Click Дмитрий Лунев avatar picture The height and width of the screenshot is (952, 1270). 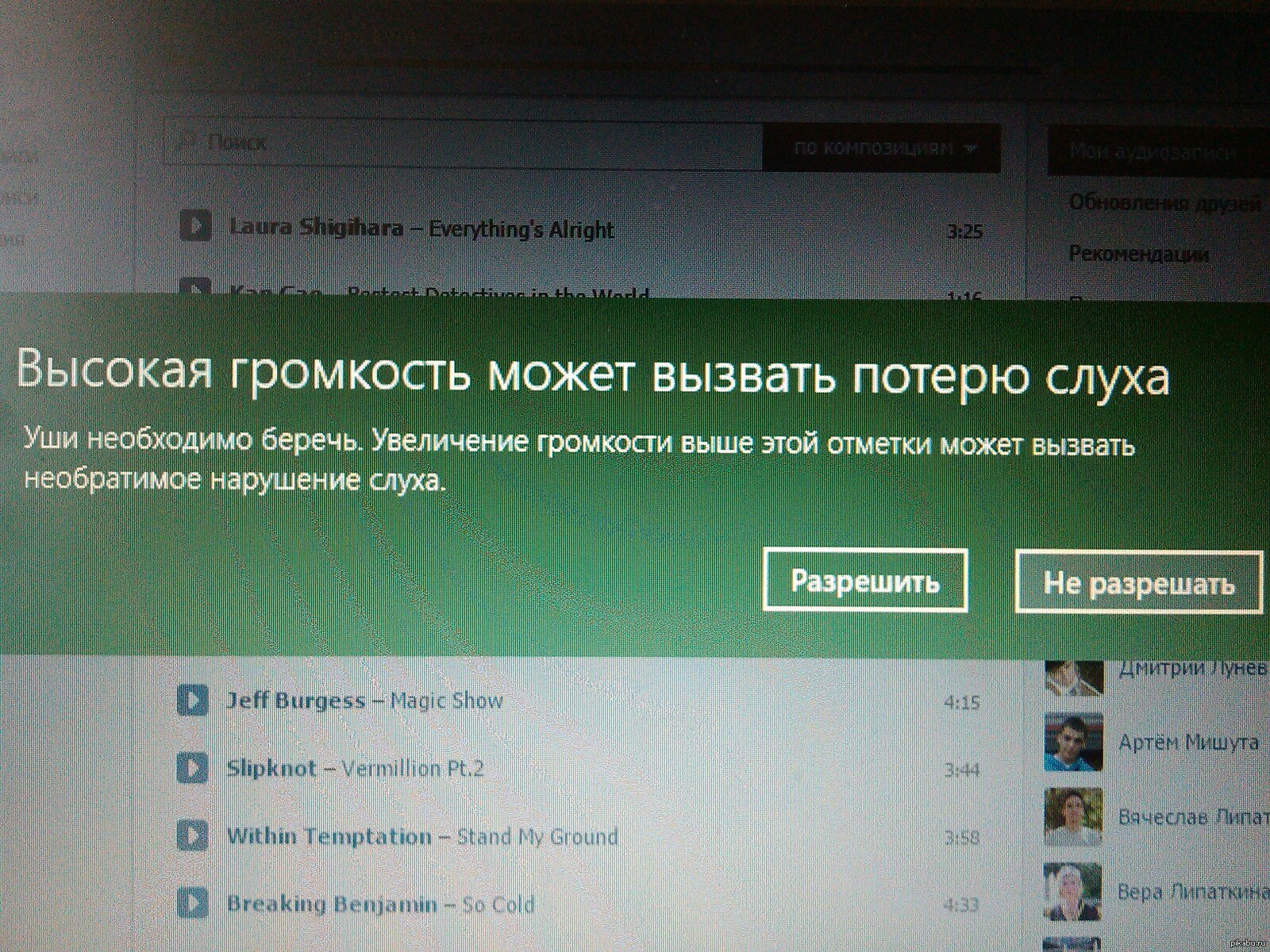(1073, 676)
